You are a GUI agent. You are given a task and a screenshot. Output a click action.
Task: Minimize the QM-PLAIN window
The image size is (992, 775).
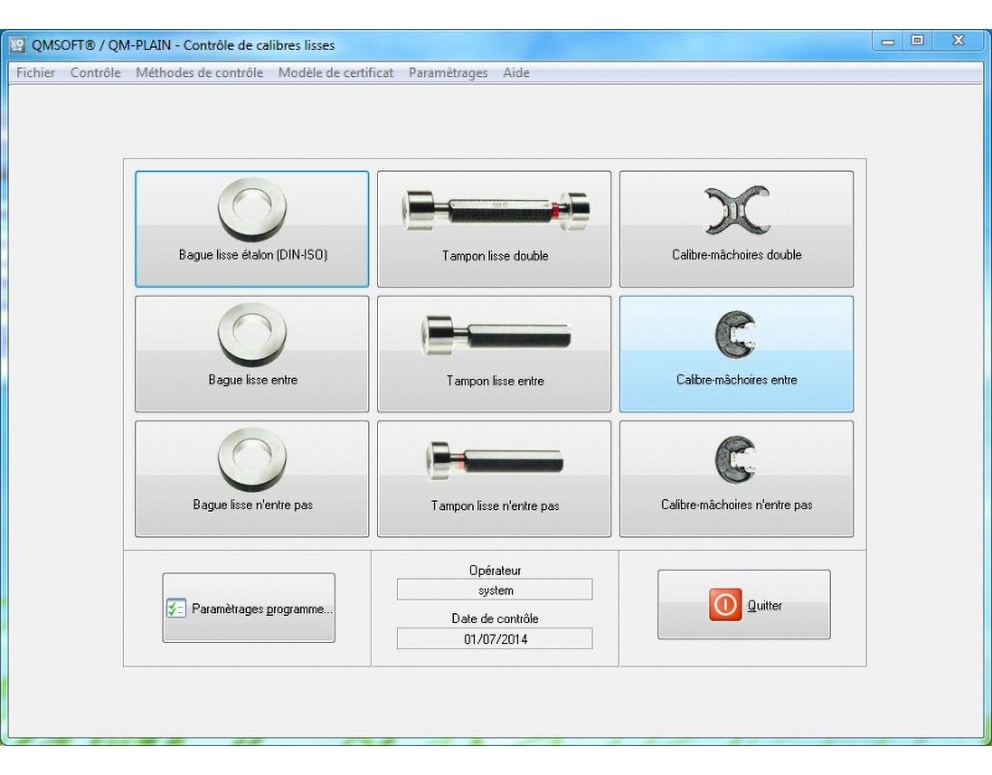[888, 41]
